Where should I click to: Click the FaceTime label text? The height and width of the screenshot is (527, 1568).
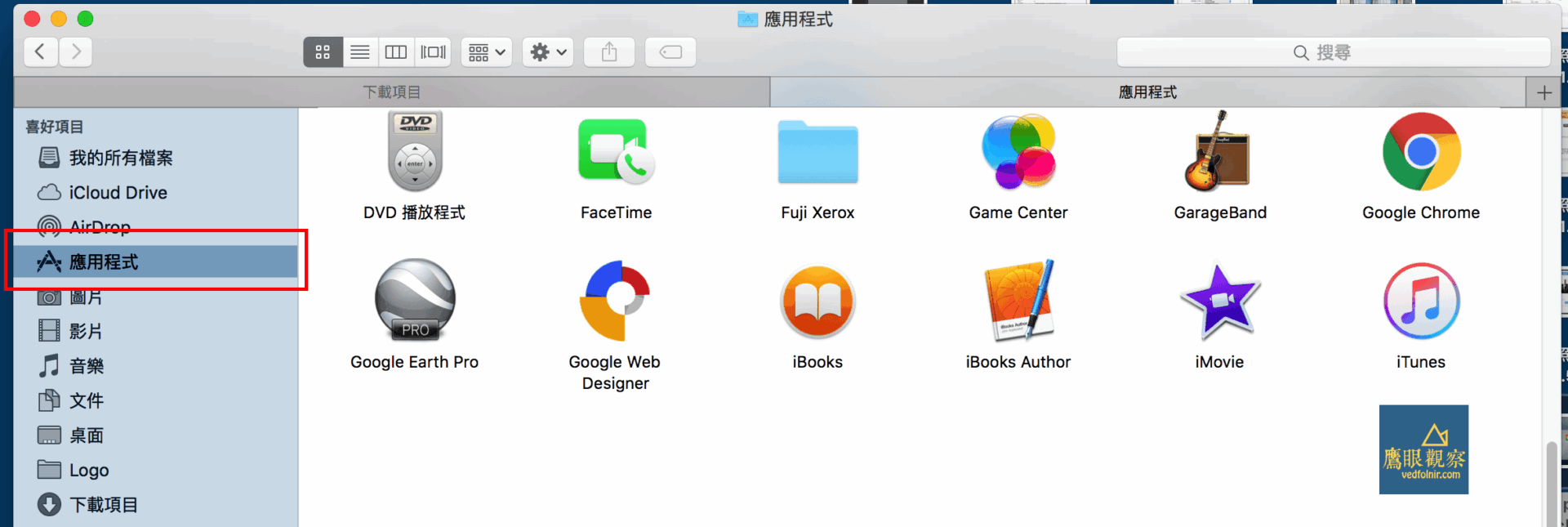point(617,212)
